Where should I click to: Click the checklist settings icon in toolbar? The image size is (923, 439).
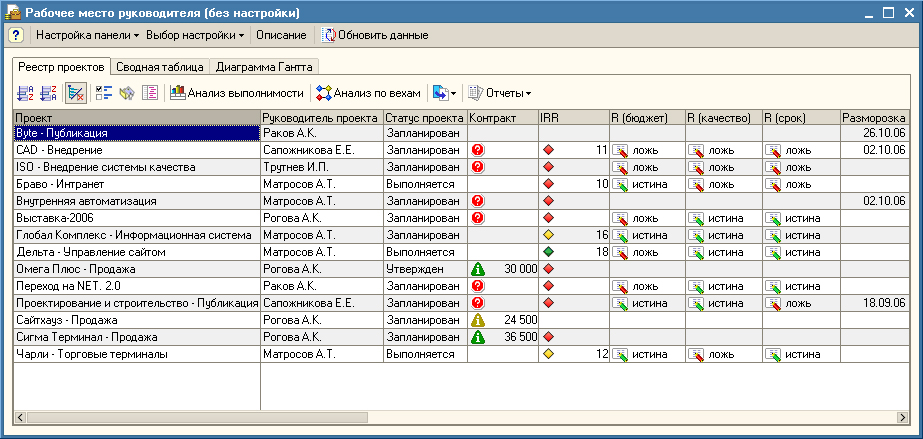105,93
